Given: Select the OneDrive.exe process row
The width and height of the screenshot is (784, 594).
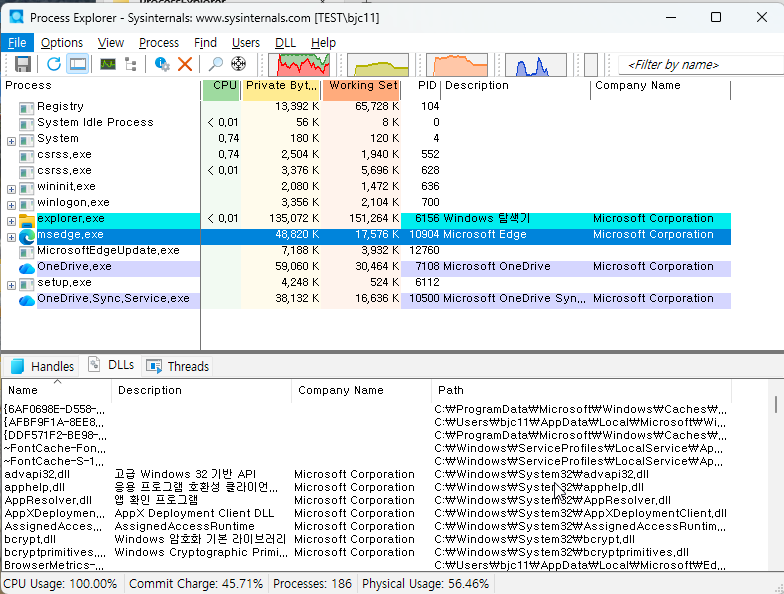Looking at the screenshot, I should pyautogui.click(x=75, y=267).
